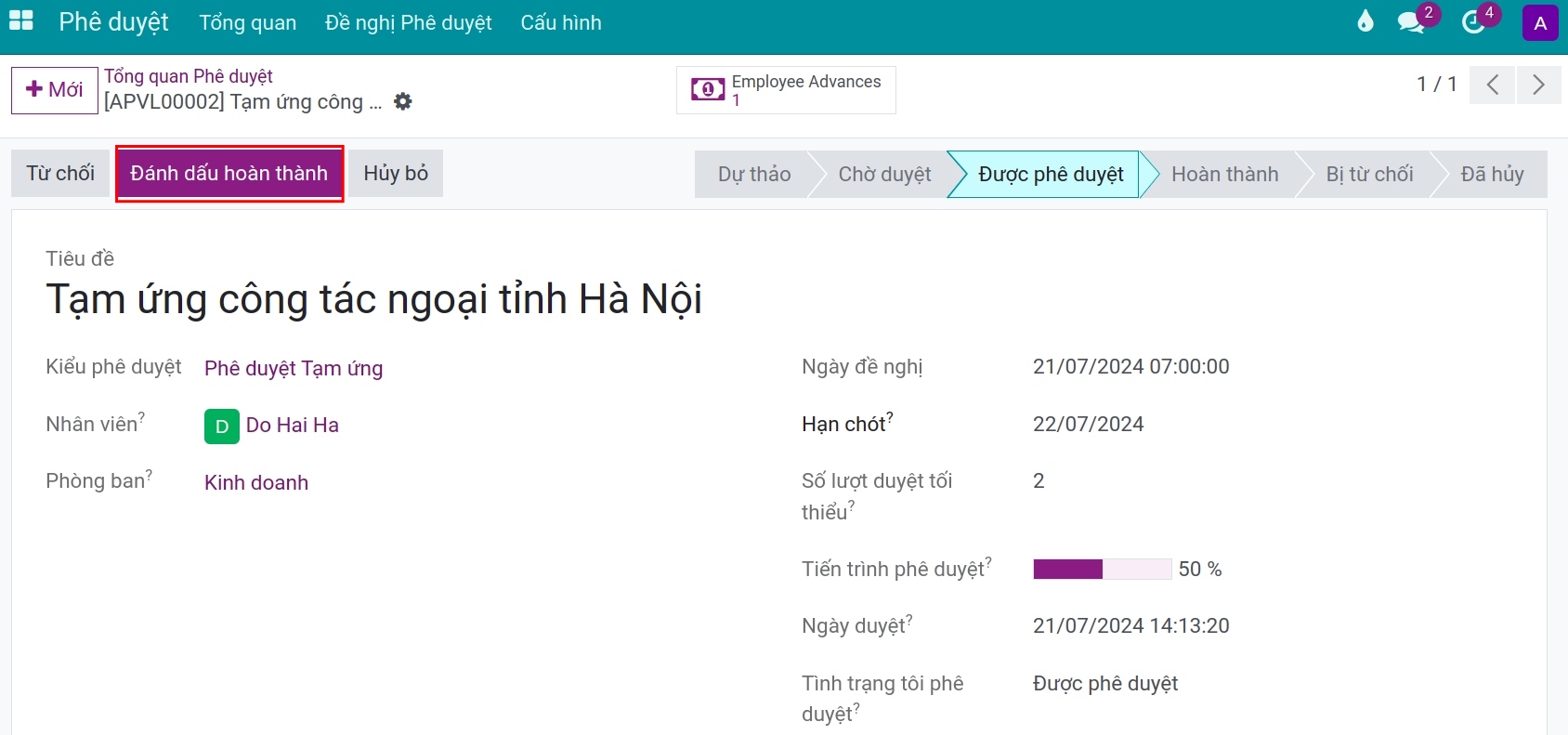Select the Được phê duyệt status stage
The height and width of the screenshot is (735, 1568).
tap(1051, 174)
